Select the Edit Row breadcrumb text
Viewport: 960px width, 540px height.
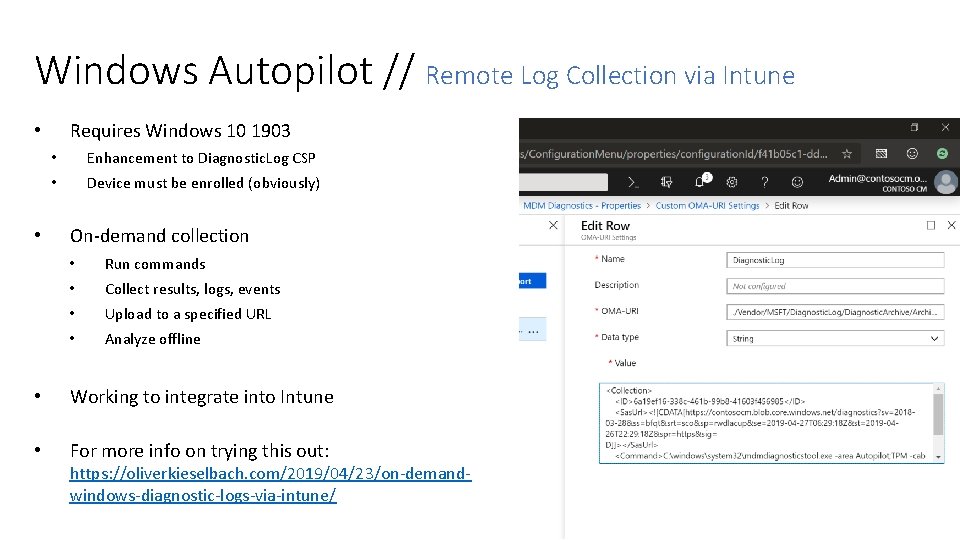791,206
